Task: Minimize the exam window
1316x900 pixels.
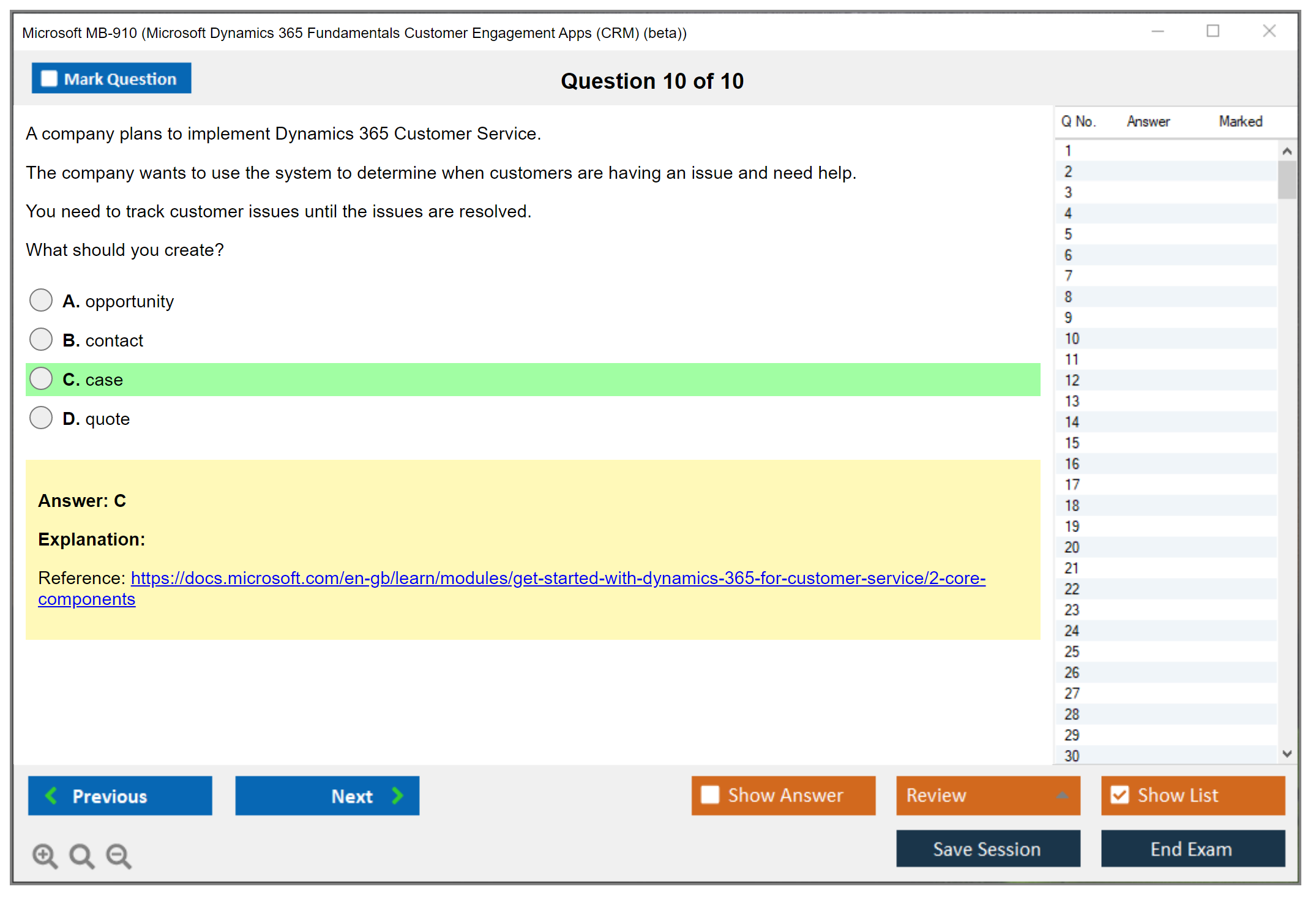Action: tap(1157, 31)
